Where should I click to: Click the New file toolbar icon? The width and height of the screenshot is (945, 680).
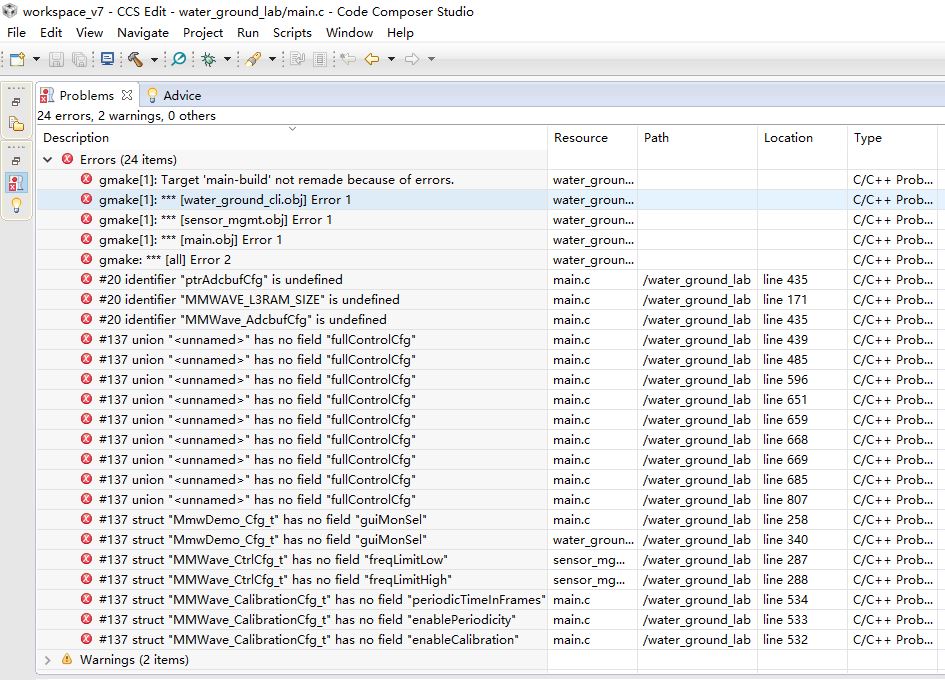(17, 60)
